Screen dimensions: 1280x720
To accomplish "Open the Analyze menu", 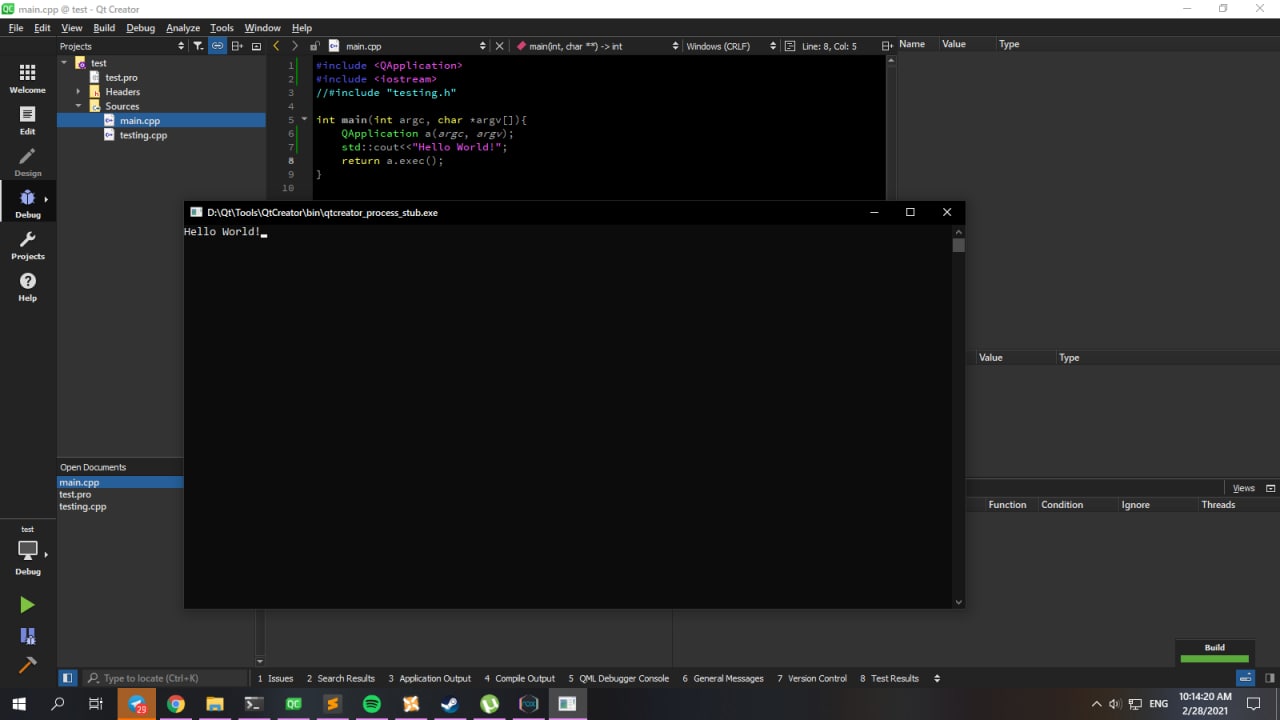I will pos(183,28).
